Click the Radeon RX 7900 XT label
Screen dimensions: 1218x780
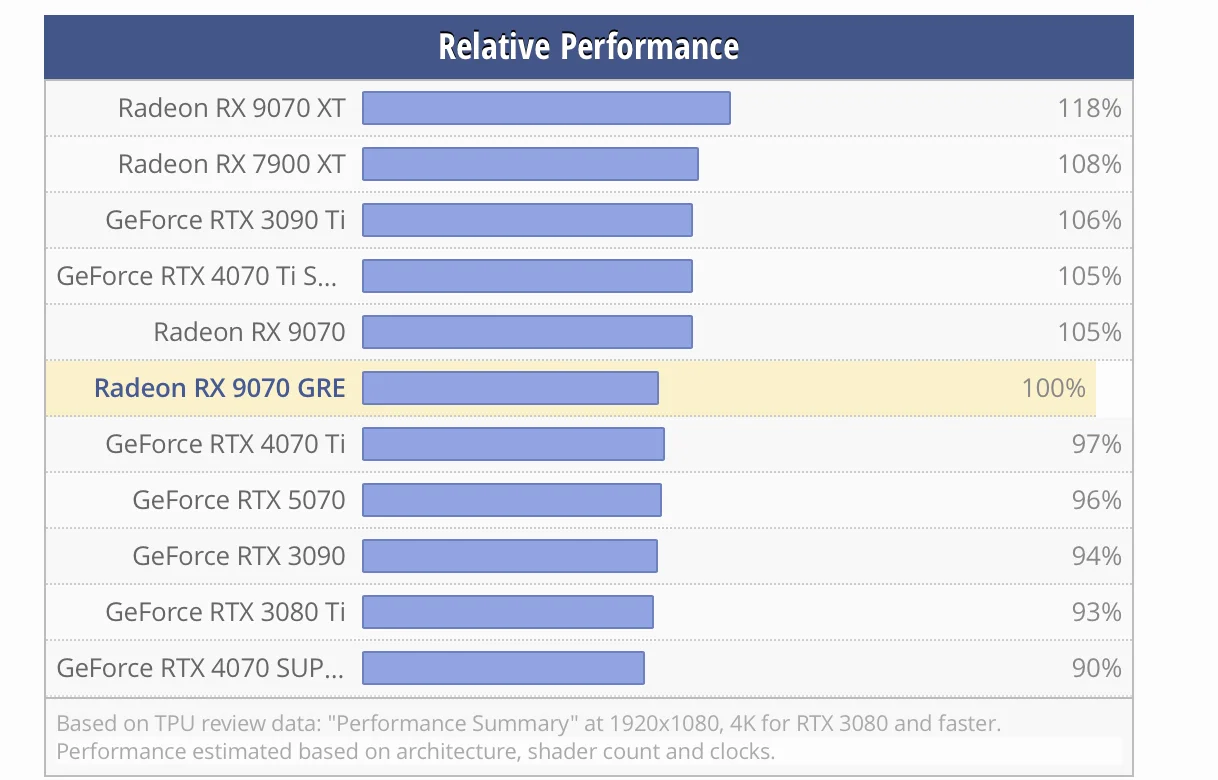pos(231,164)
